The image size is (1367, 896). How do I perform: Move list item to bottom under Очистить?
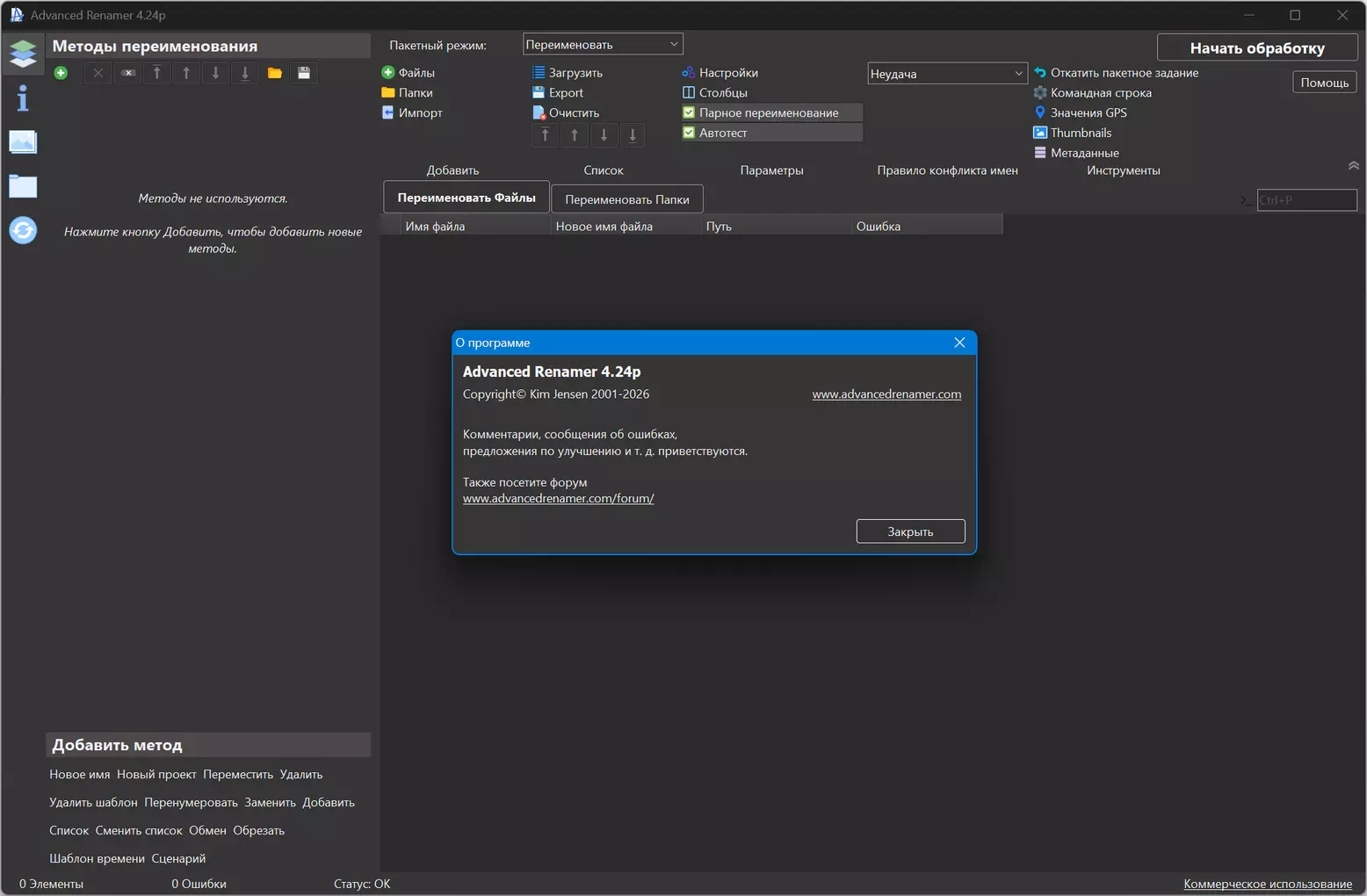tap(633, 135)
